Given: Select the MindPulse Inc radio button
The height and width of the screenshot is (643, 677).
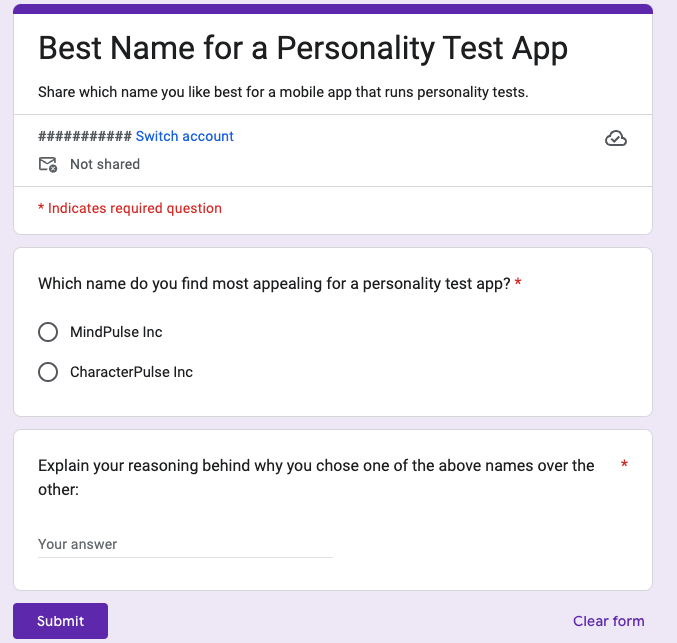Looking at the screenshot, I should click(x=48, y=332).
